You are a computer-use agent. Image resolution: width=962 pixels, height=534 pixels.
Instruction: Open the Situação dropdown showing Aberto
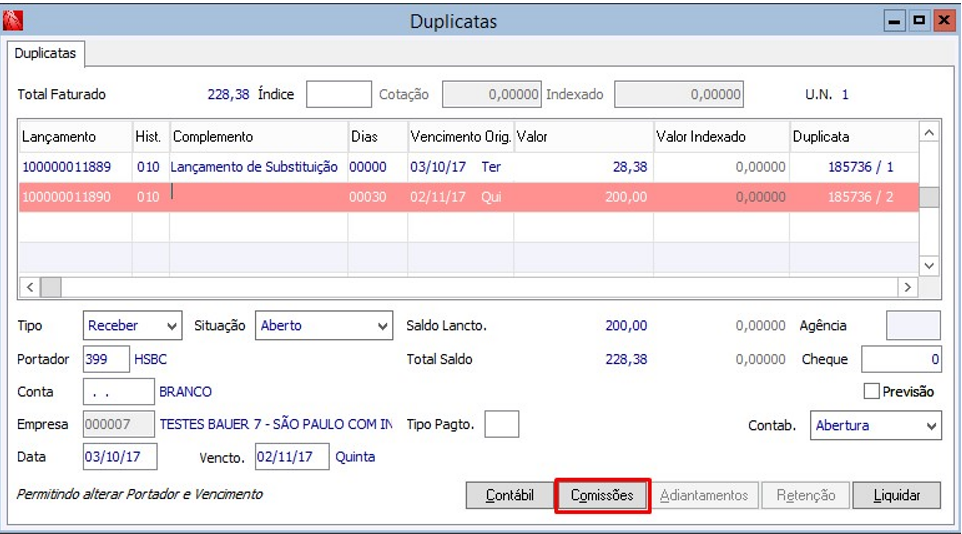(x=324, y=325)
